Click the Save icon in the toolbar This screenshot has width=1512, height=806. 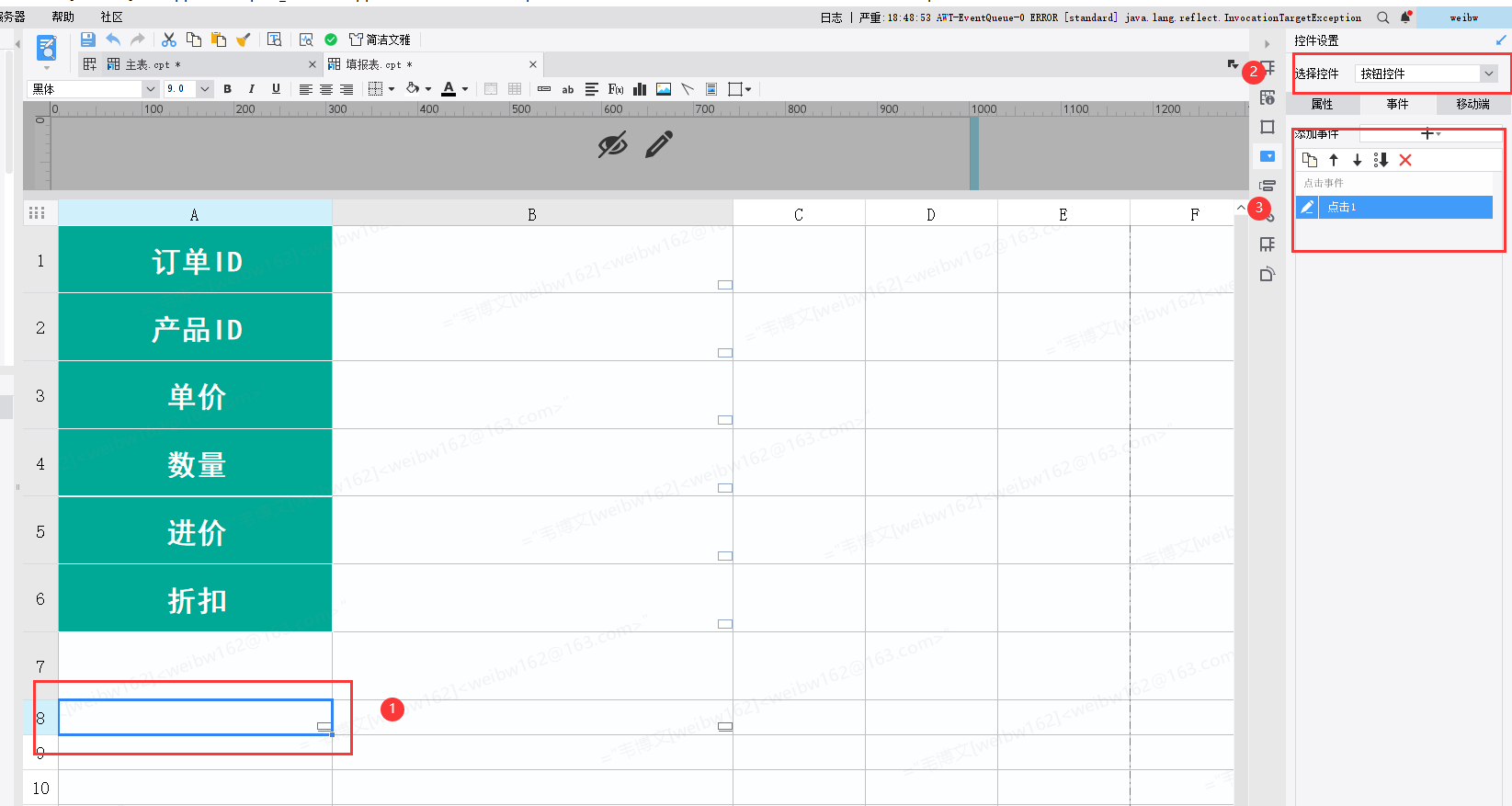click(88, 40)
